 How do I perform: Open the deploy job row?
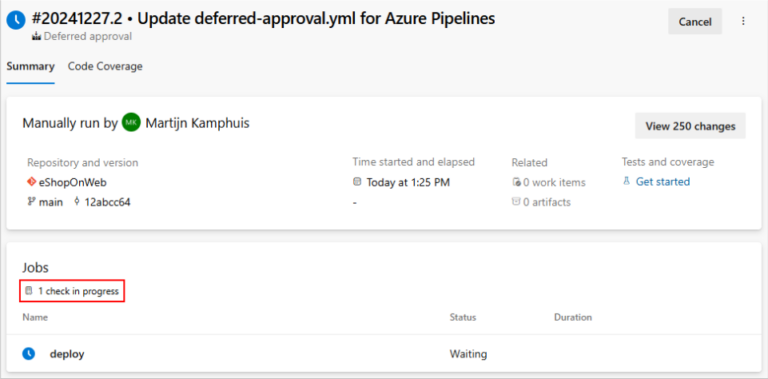coord(384,354)
